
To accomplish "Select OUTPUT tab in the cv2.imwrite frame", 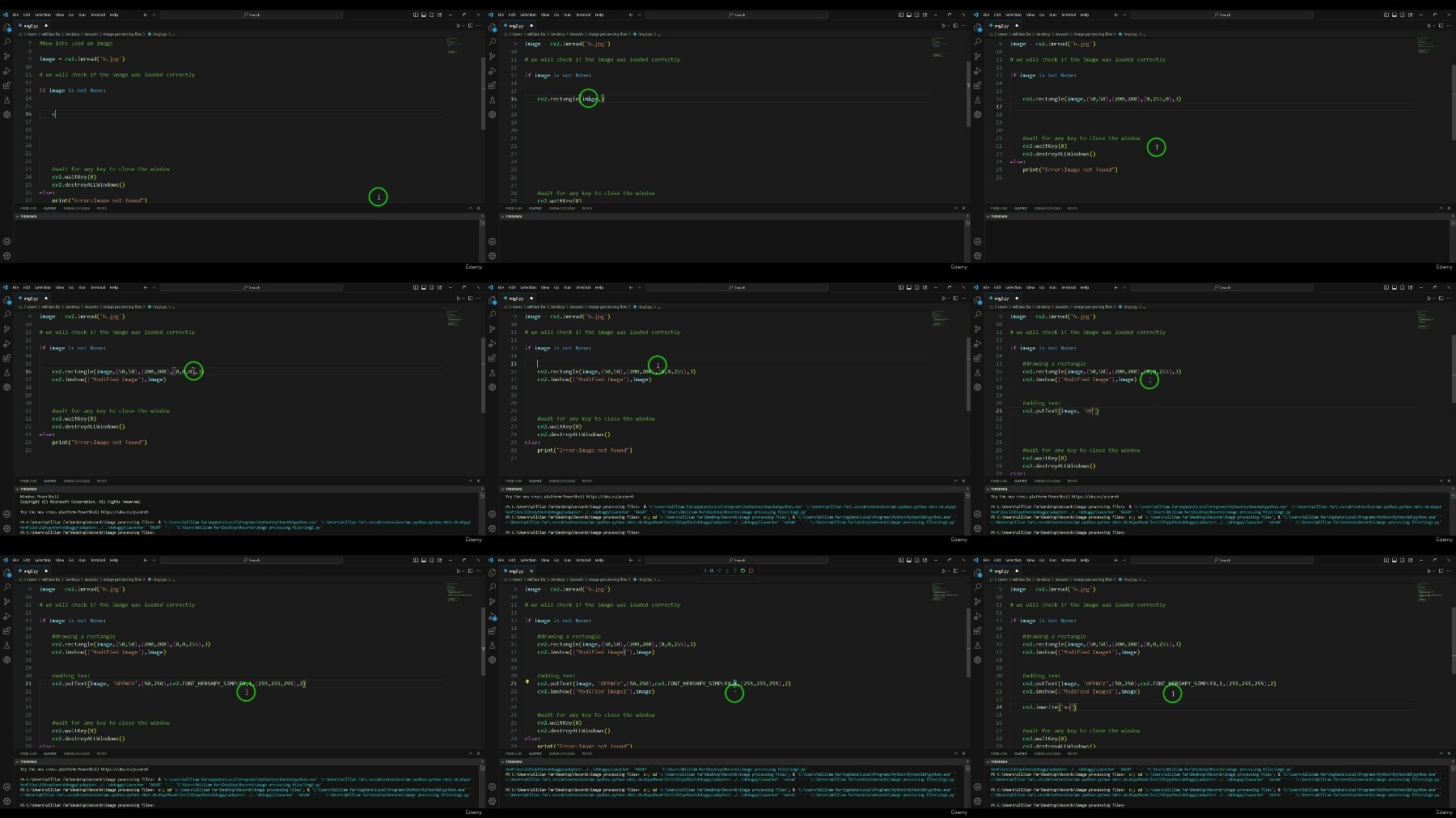I will click(1021, 753).
